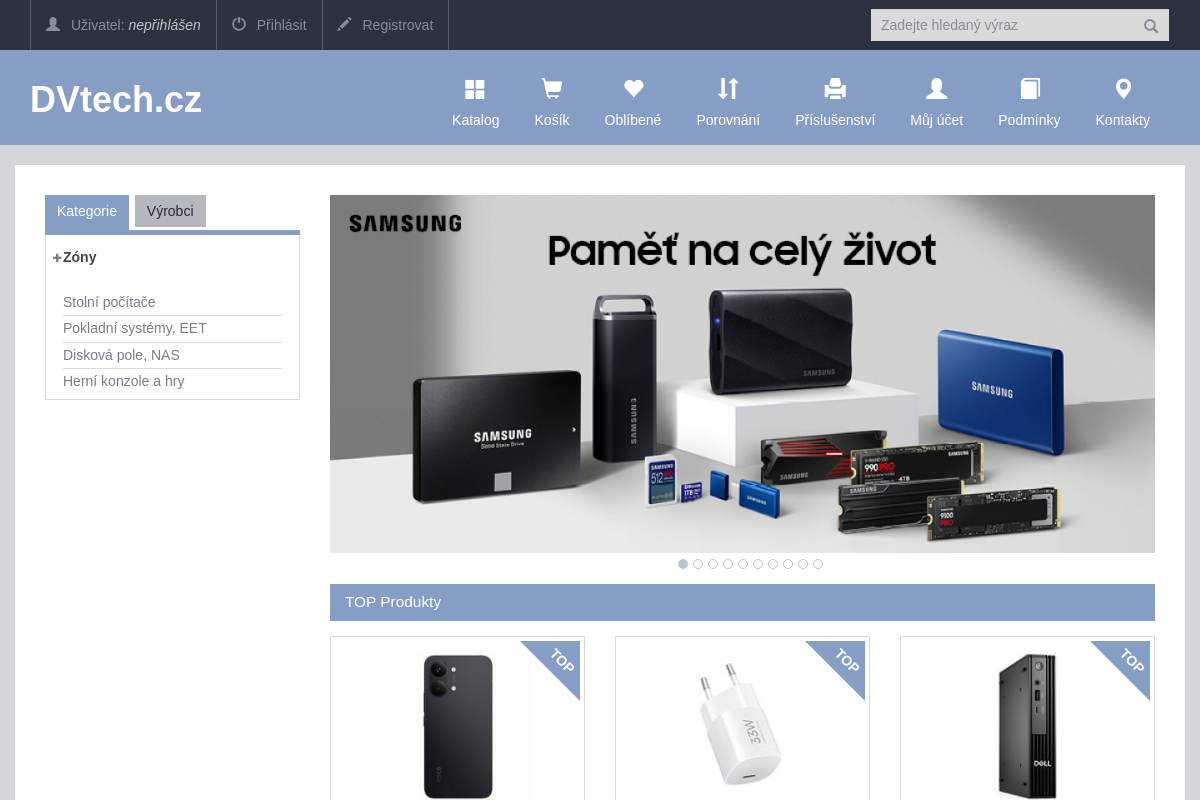Image resolution: width=1200 pixels, height=800 pixels.
Task: Select the seventh carousel slide dot
Action: (773, 564)
